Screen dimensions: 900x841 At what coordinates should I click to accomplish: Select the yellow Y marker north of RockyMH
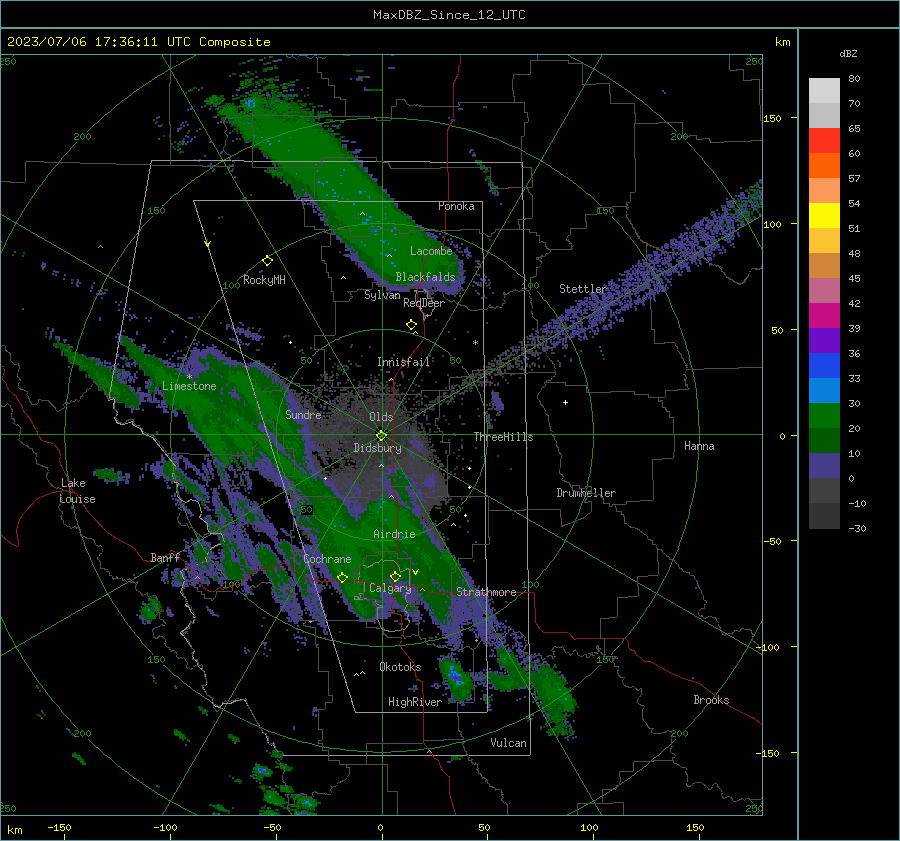point(207,244)
